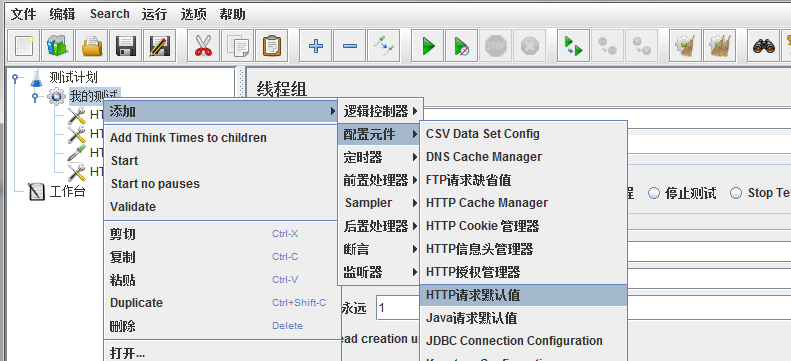
Task: Open the 文件 menu
Action: tap(24, 14)
